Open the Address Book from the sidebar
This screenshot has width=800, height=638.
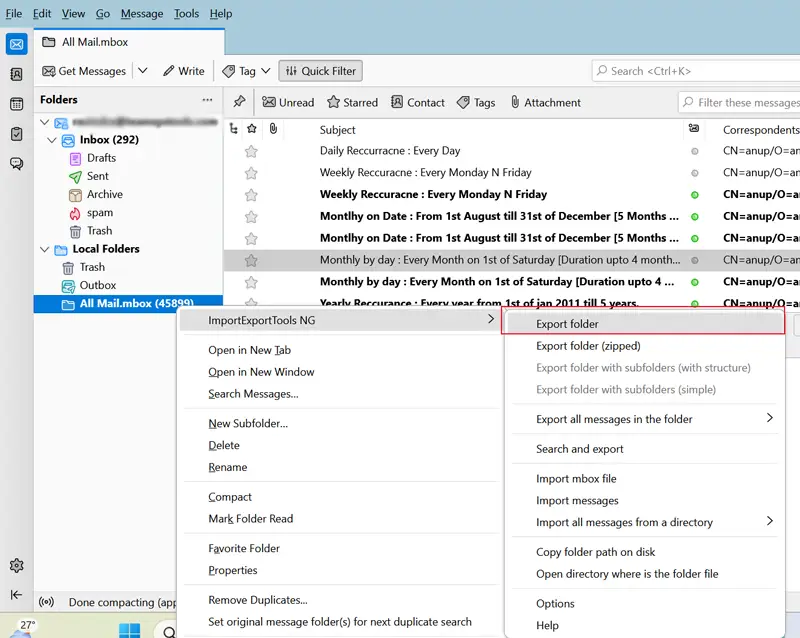(x=16, y=74)
